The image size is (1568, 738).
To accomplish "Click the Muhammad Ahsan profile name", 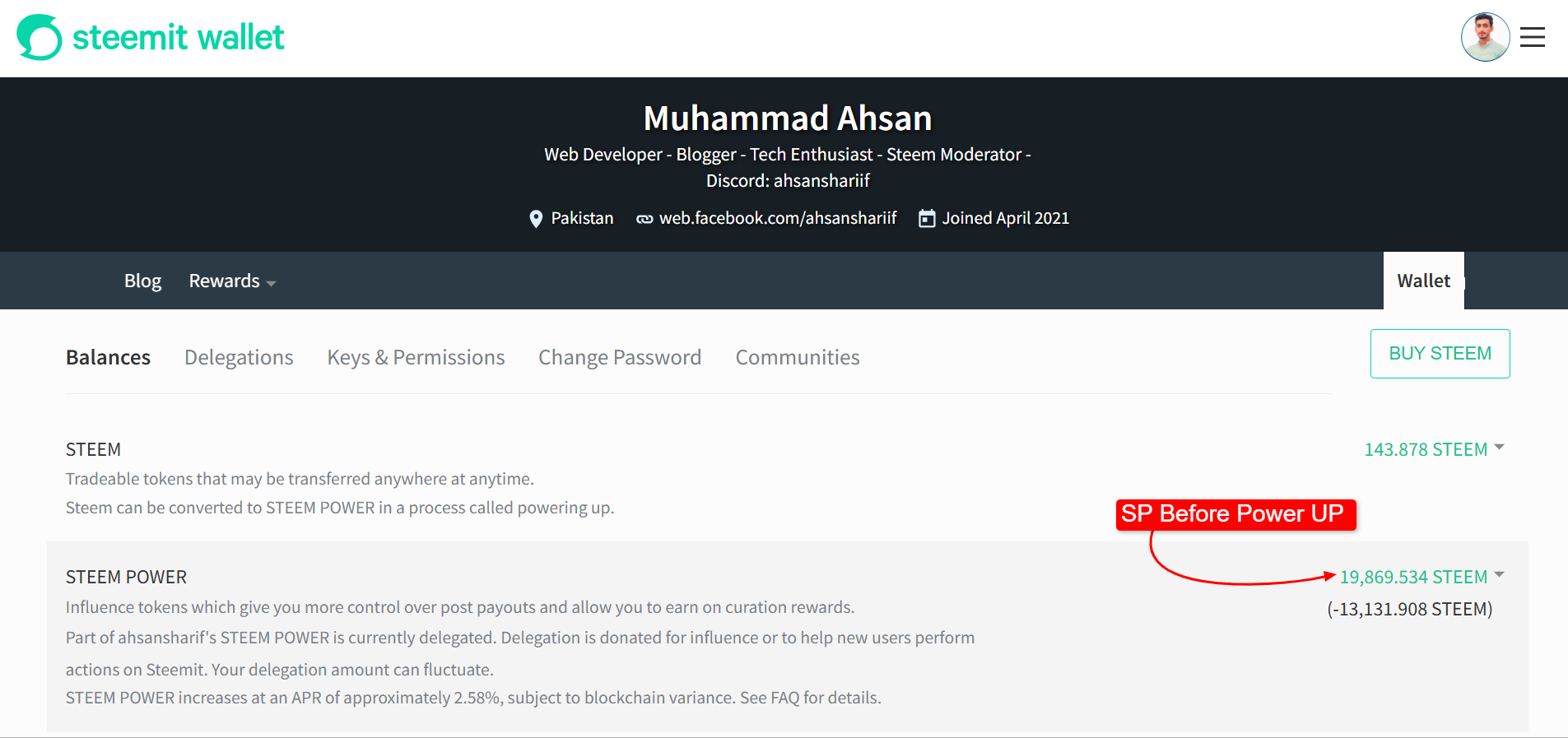I will pos(788,118).
